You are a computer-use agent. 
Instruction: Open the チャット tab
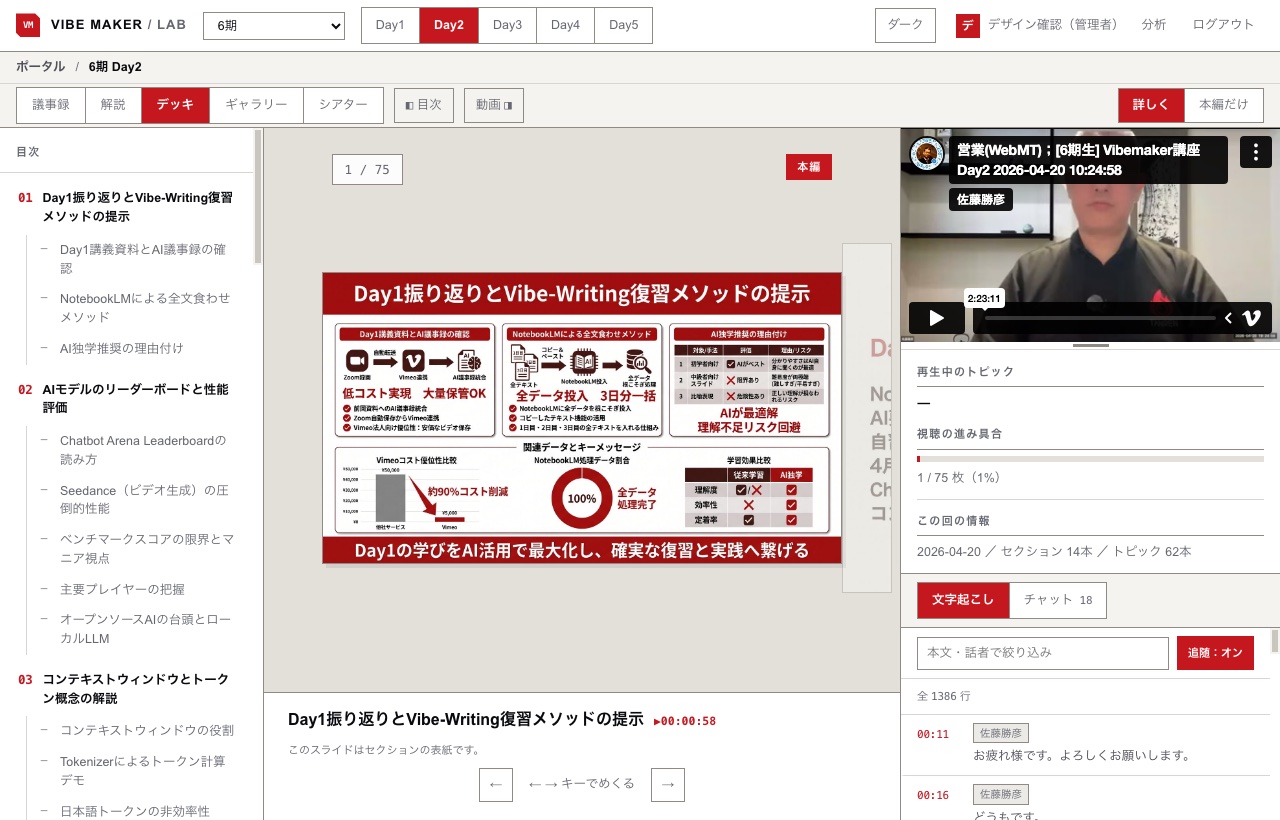pos(1058,600)
